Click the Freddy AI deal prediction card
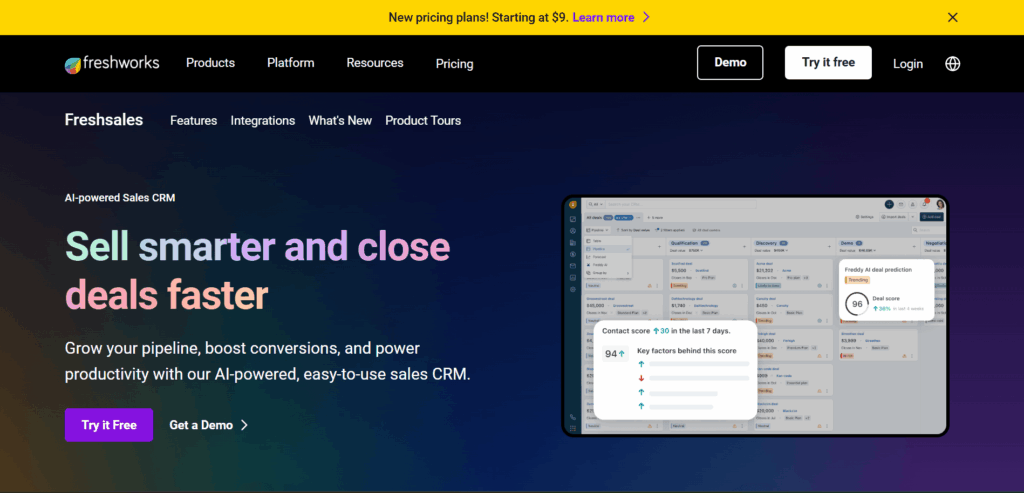 pyautogui.click(x=887, y=289)
